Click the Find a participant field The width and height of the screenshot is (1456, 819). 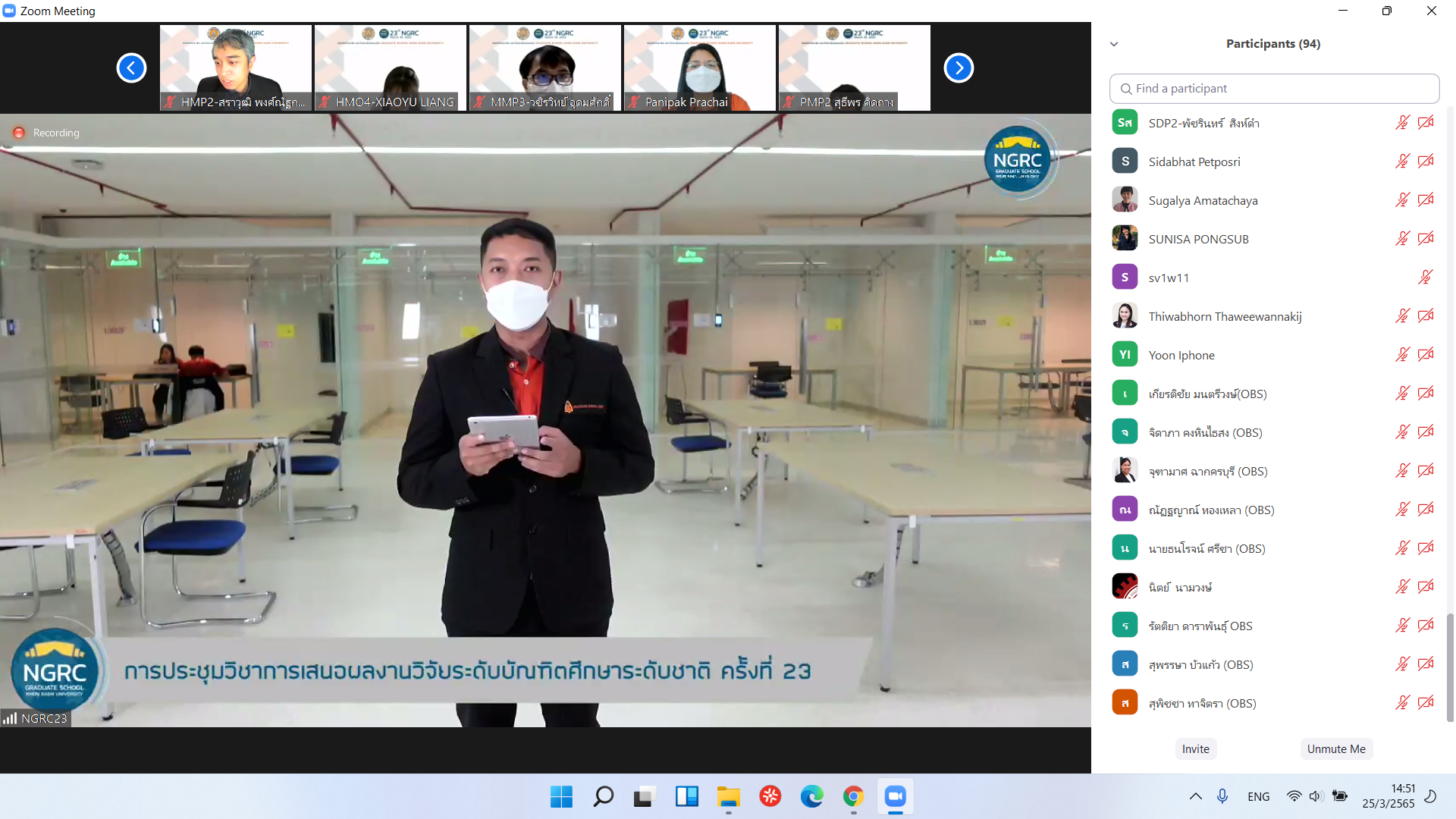coord(1274,89)
